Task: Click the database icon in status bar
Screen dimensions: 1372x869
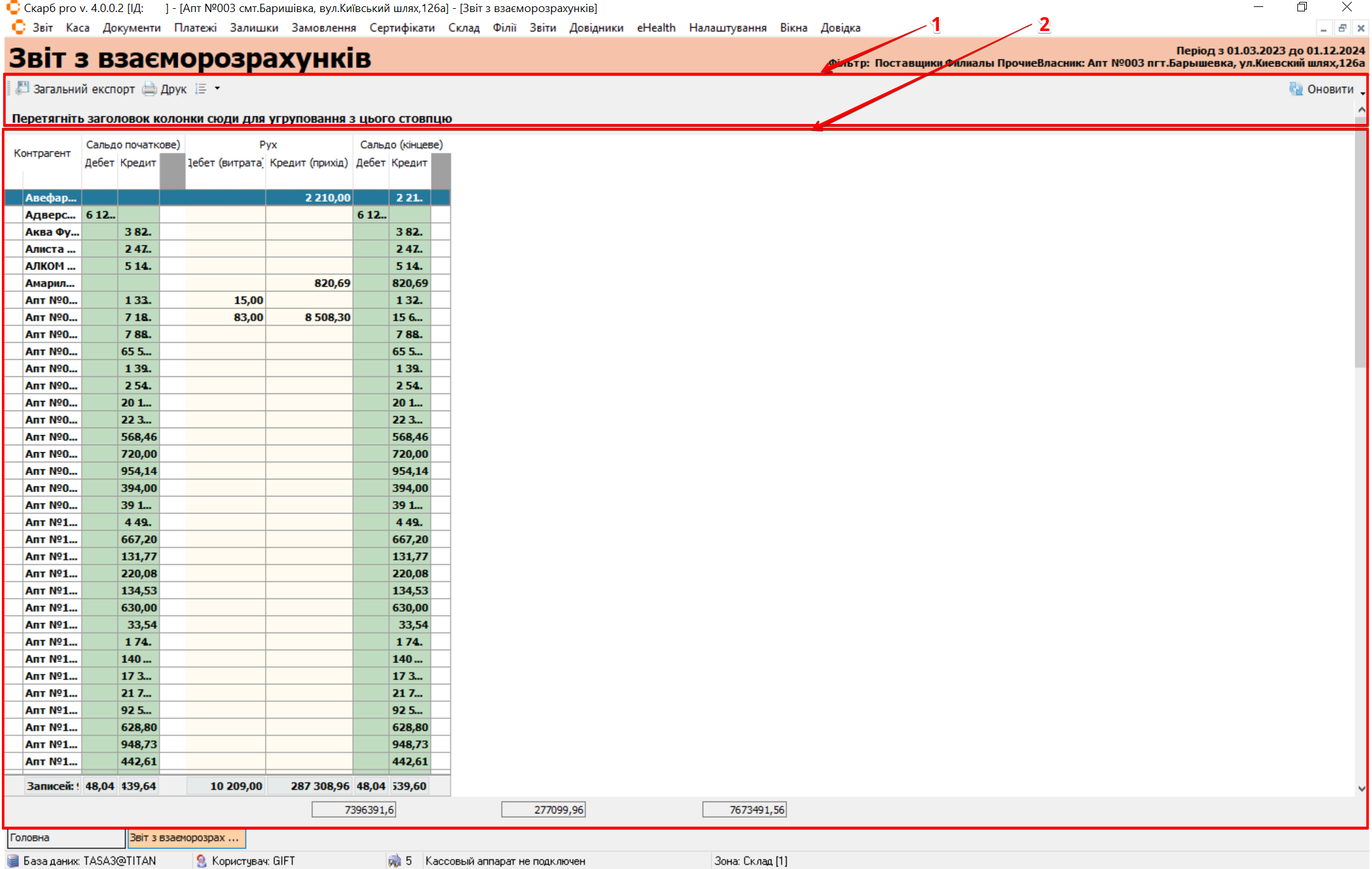Action: (x=13, y=861)
